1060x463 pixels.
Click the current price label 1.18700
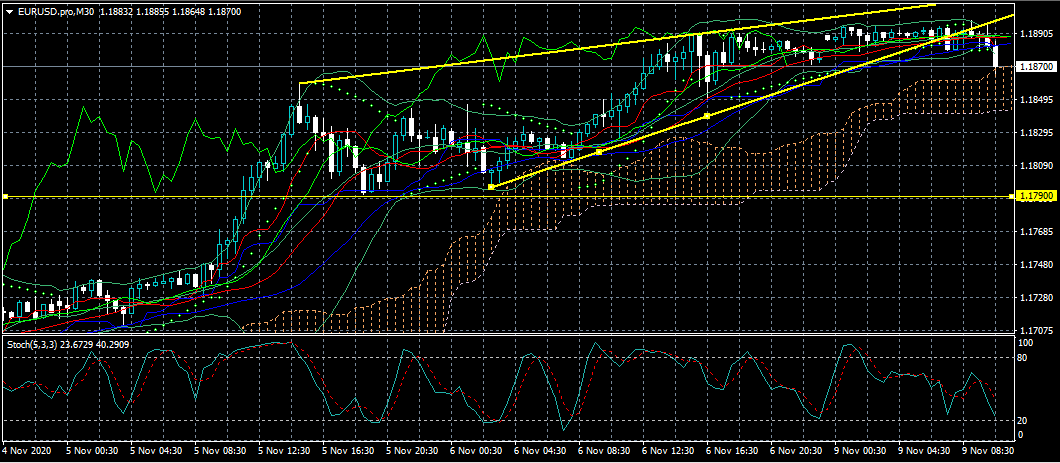[x=1036, y=67]
